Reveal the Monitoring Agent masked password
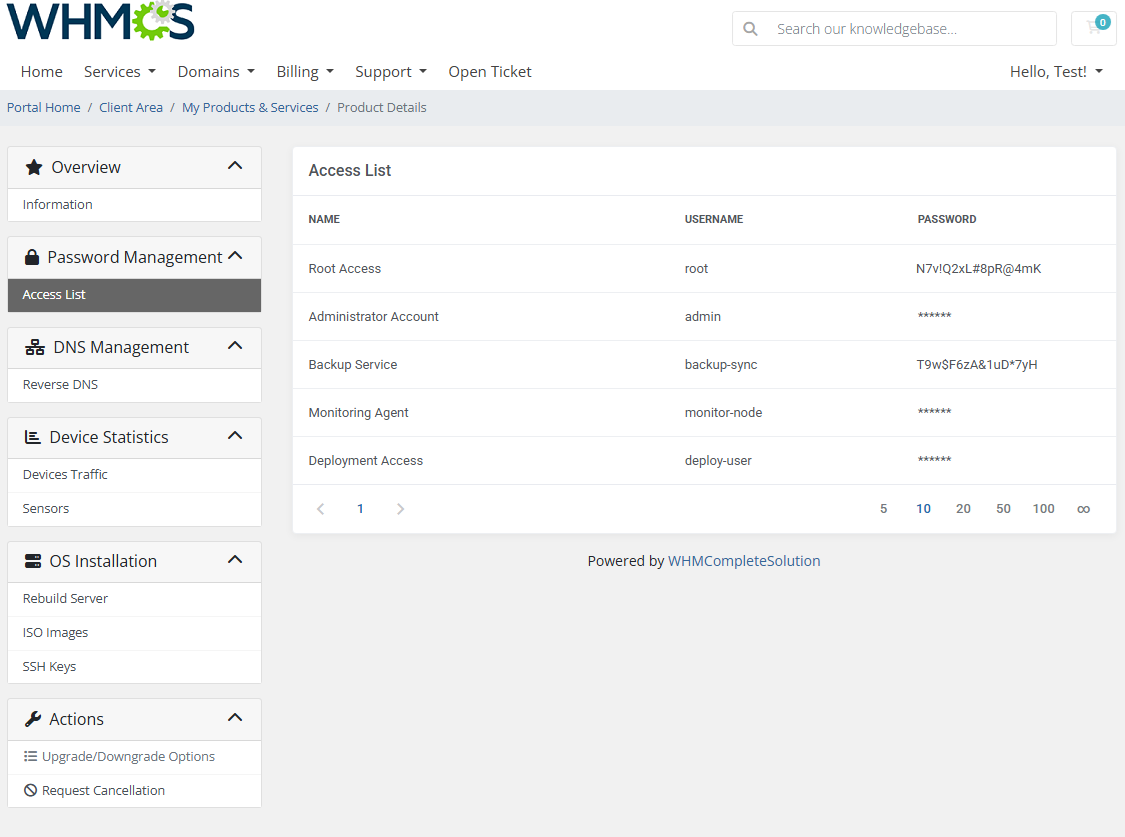The width and height of the screenshot is (1125, 837). click(934, 412)
